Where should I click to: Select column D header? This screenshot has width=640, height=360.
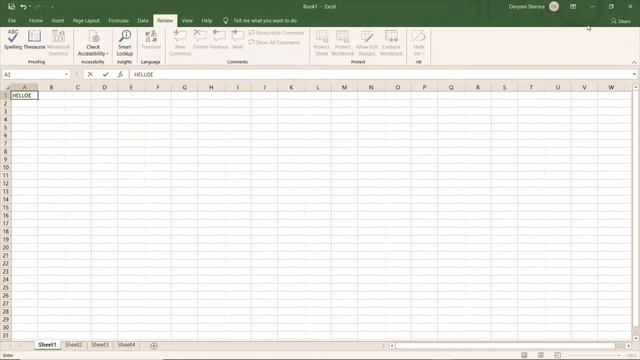coord(104,87)
